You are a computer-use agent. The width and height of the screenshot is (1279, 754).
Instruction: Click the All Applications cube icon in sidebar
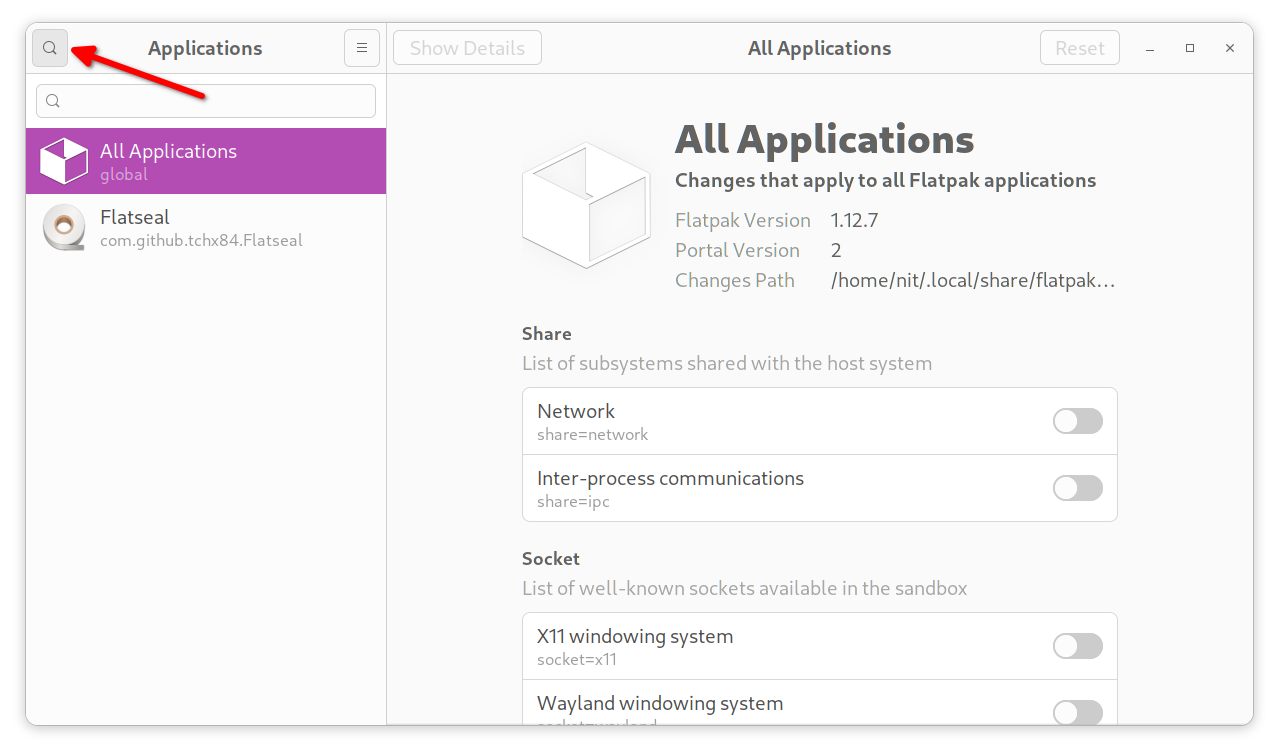[x=64, y=161]
